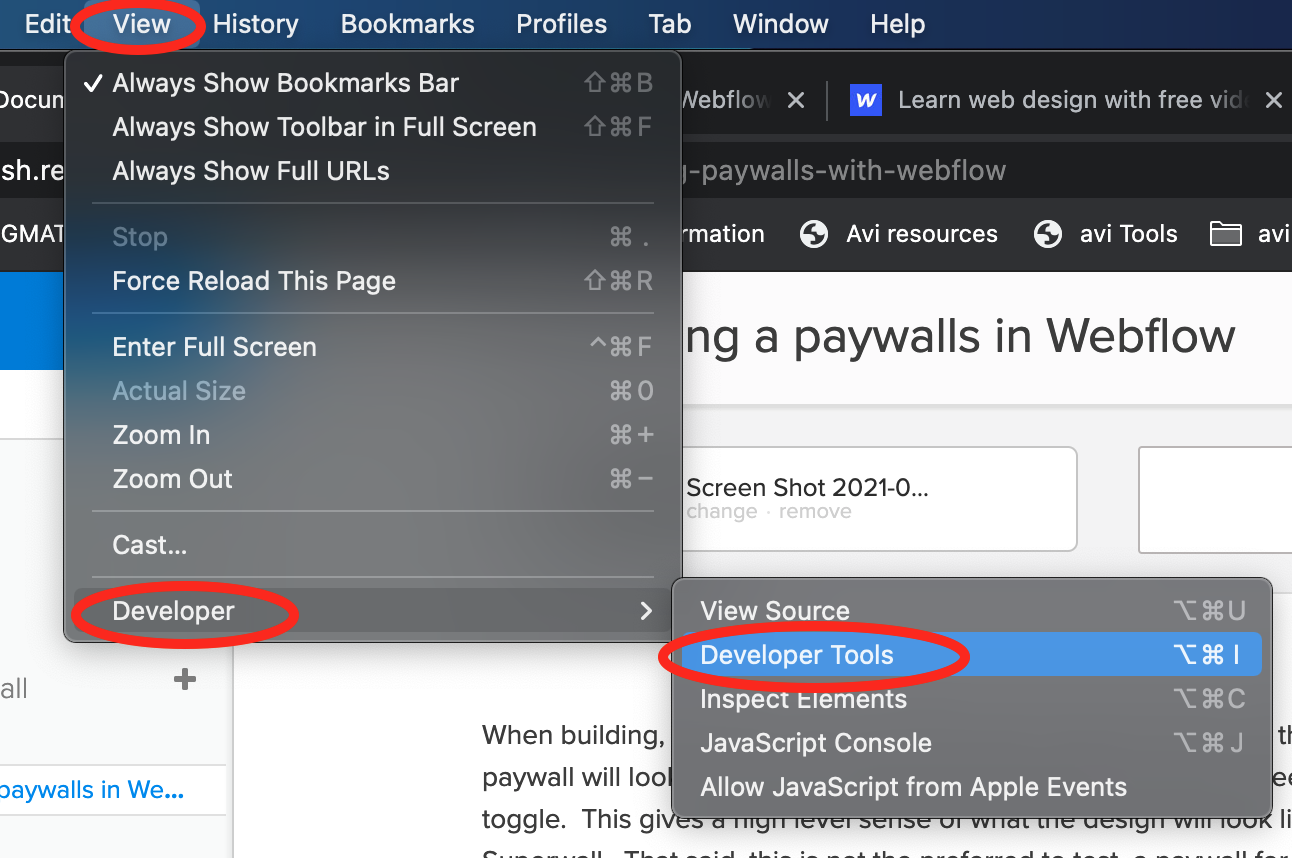Image resolution: width=1292 pixels, height=858 pixels.
Task: Select Cast... menu item
Action: click(372, 545)
